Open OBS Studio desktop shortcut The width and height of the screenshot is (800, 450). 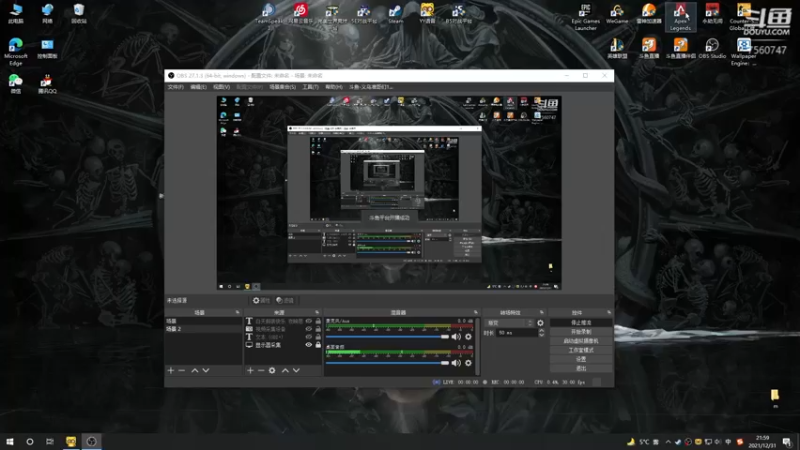click(712, 49)
